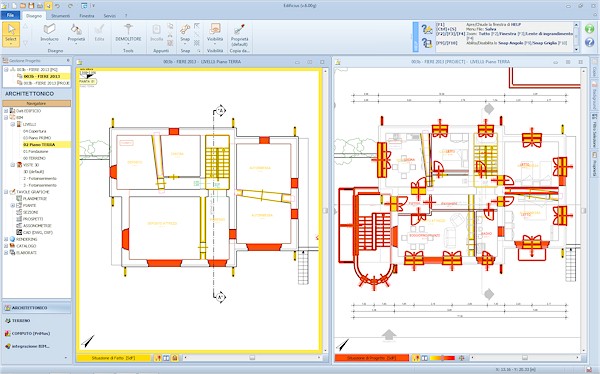Activate the DEMOLITORE tool
The image size is (600, 374).
128,33
